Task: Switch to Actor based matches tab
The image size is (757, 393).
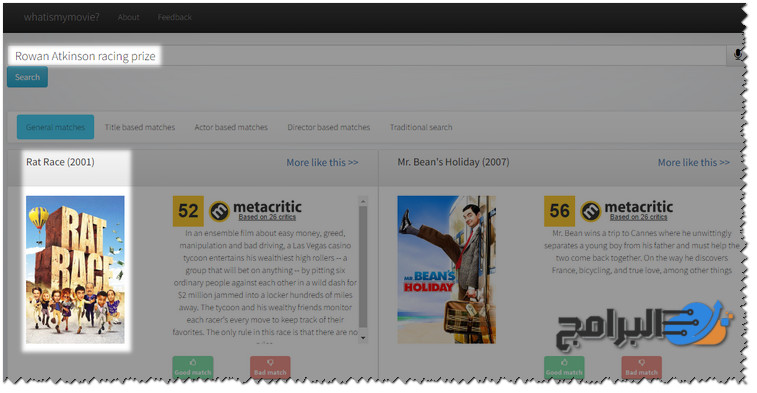Action: pyautogui.click(x=231, y=127)
